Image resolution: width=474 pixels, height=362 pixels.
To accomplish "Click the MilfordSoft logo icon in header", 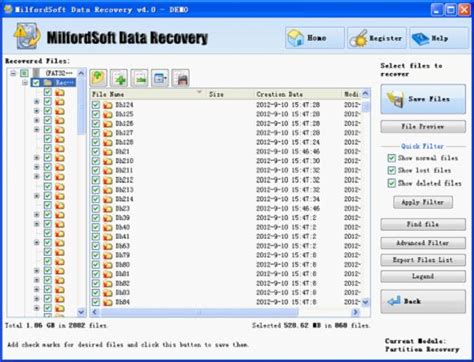I will coord(27,36).
